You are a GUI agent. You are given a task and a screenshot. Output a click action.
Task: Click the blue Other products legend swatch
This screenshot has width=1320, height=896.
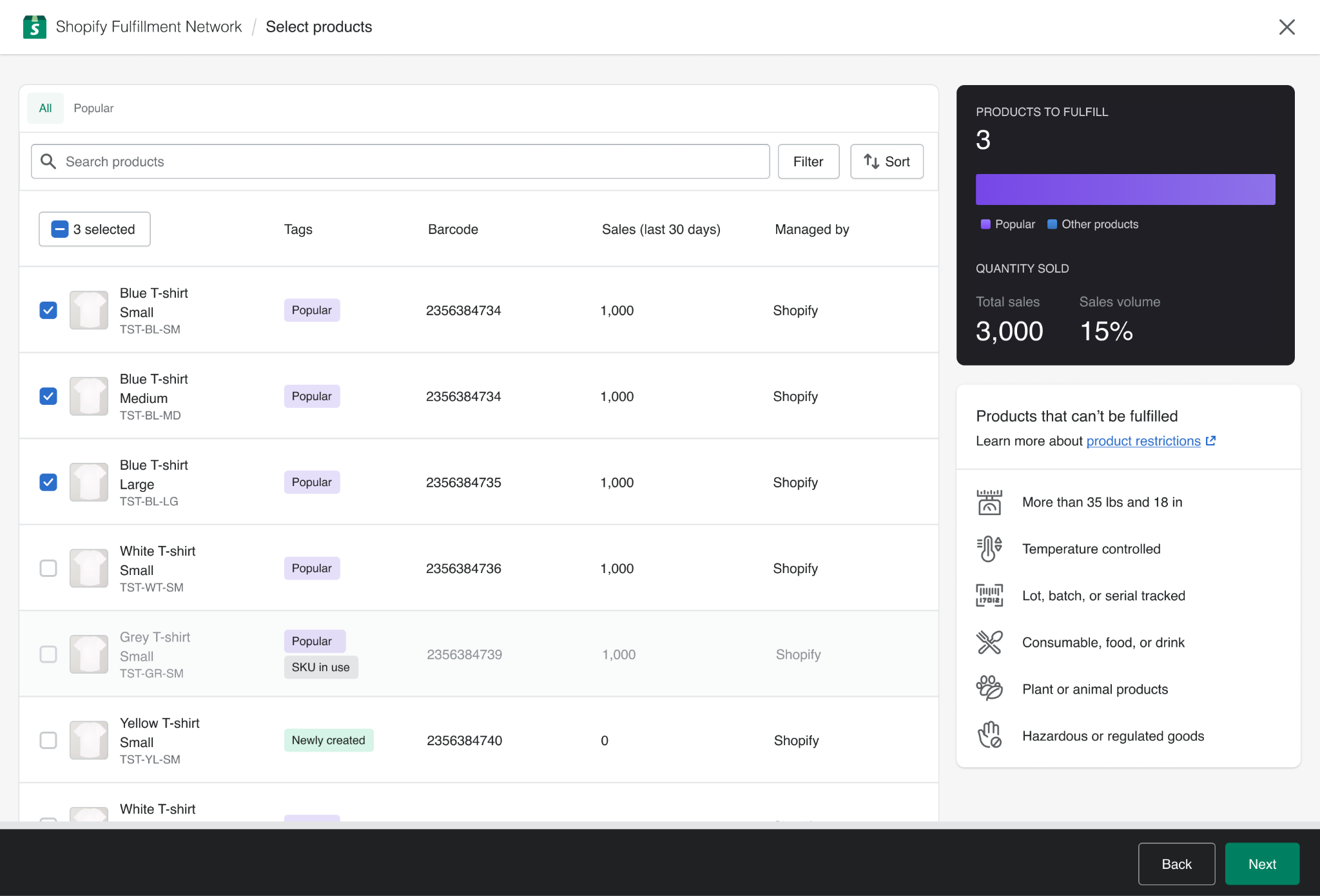(1052, 224)
